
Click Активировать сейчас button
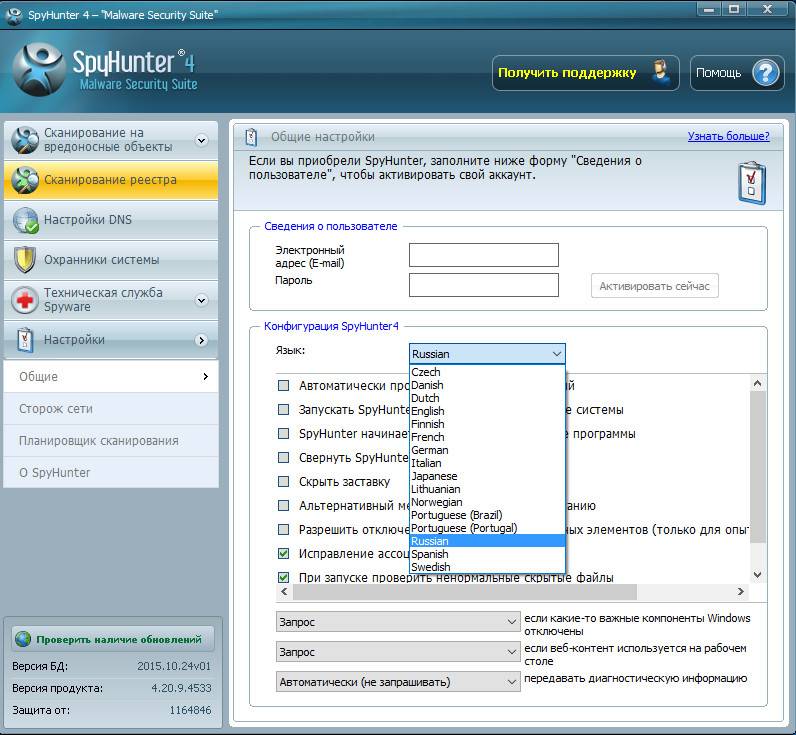click(x=654, y=286)
